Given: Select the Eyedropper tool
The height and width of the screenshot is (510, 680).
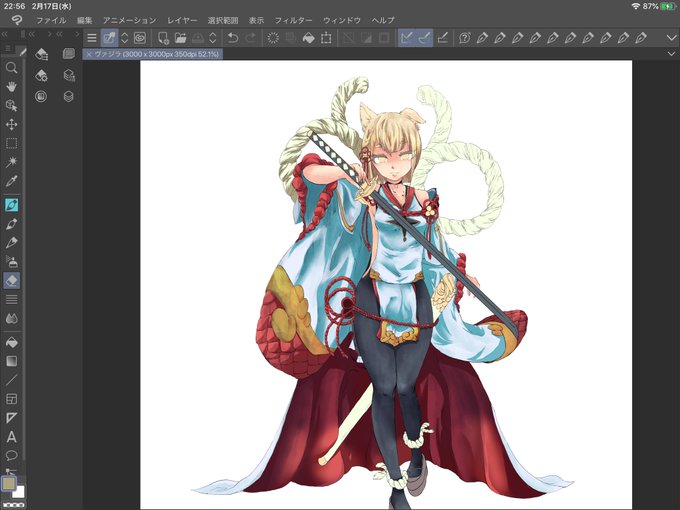Looking at the screenshot, I should 11,181.
